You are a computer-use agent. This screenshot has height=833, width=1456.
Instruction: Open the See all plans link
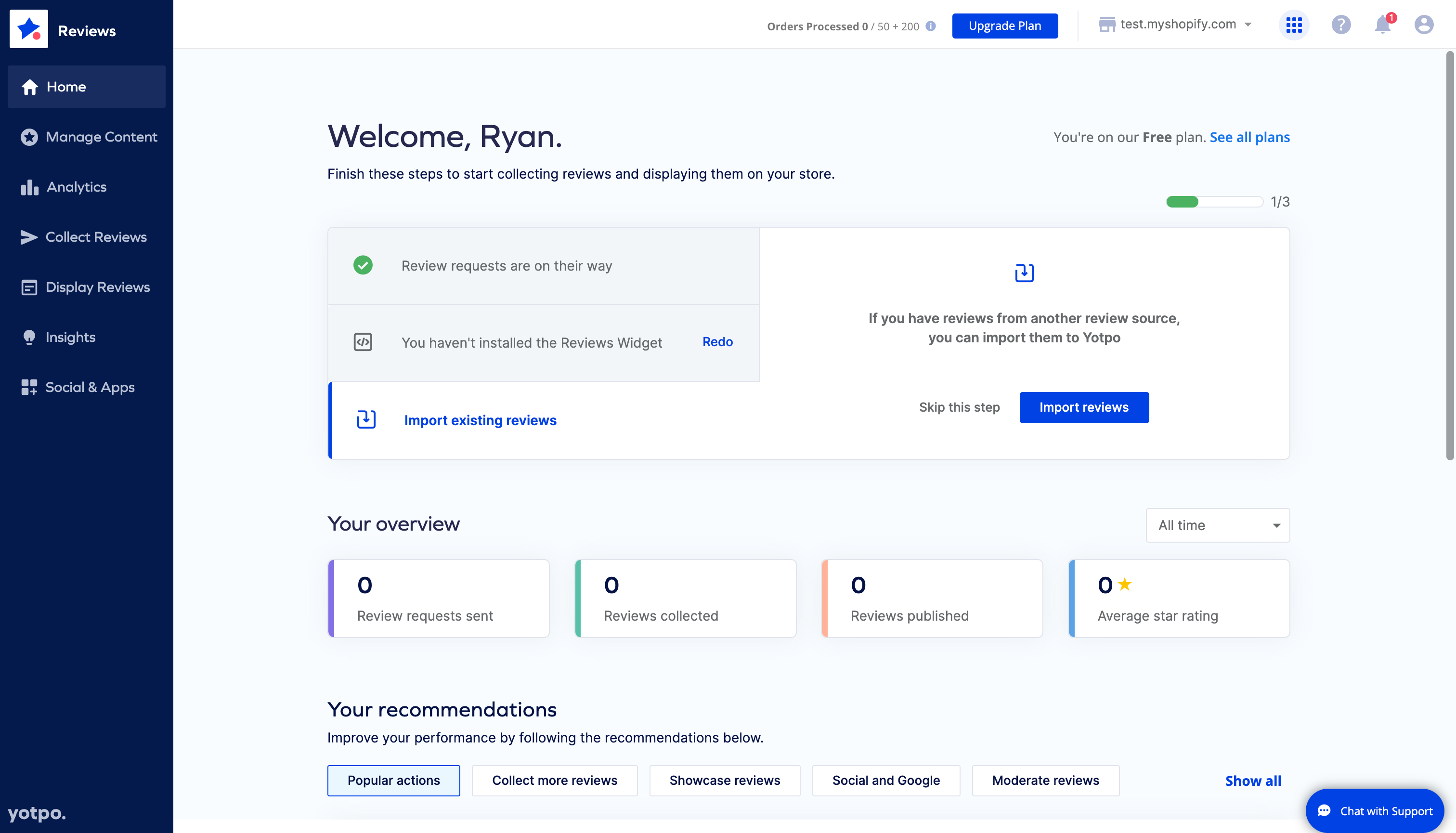(x=1249, y=137)
